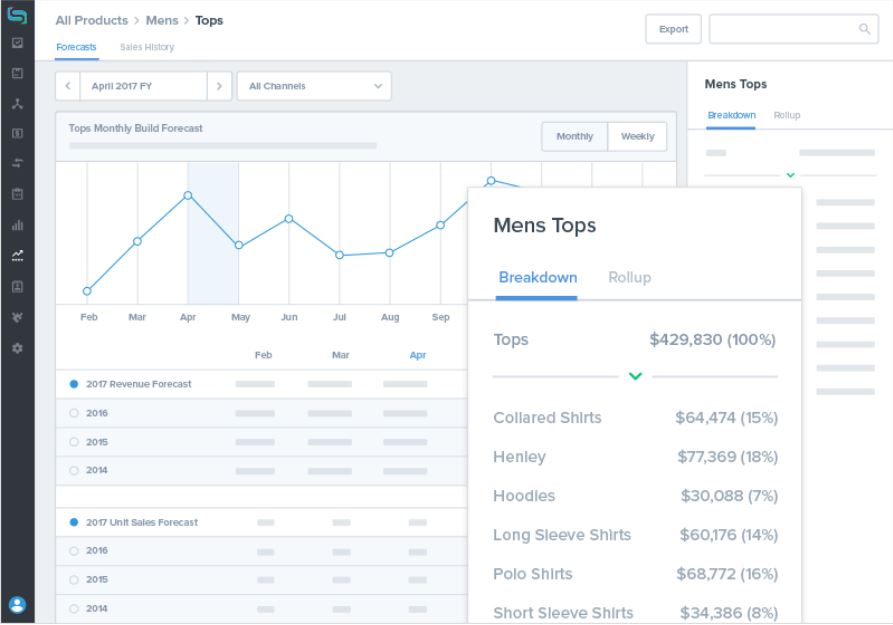Open the integrations icon above the gear
This screenshot has width=893, height=625.
click(x=18, y=317)
